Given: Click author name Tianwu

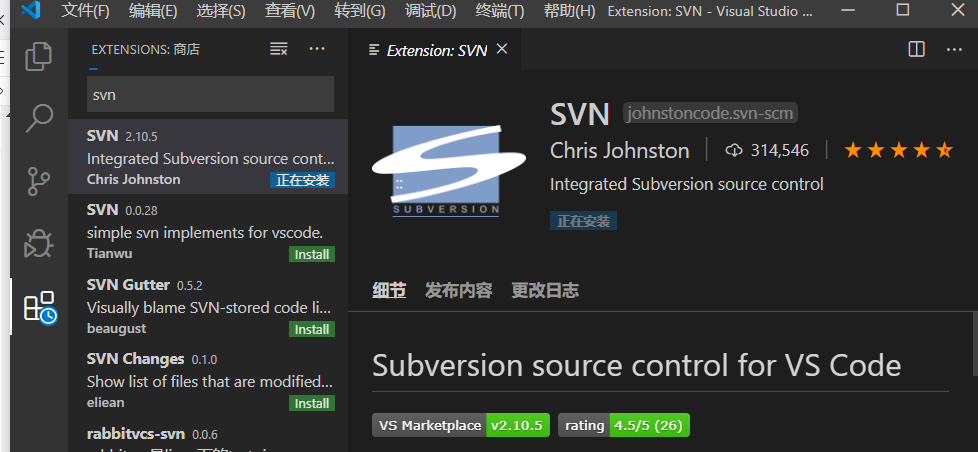Looking at the screenshot, I should pos(110,254).
